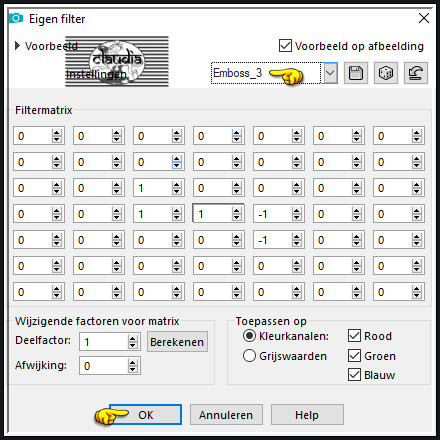Increase Deelfactor with its up arrow

point(133,338)
